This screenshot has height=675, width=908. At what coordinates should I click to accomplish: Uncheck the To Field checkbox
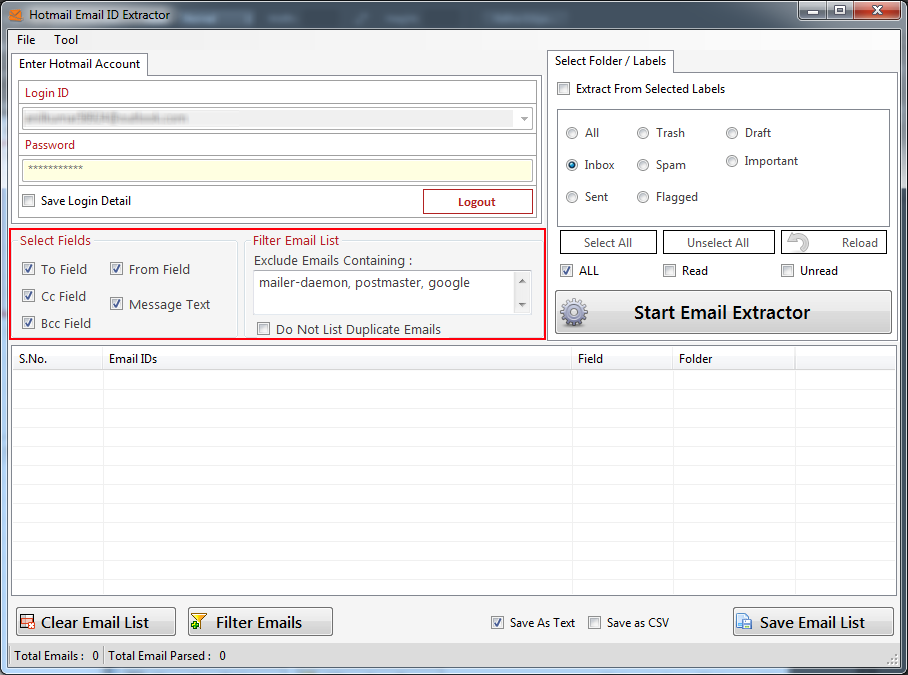[x=28, y=269]
